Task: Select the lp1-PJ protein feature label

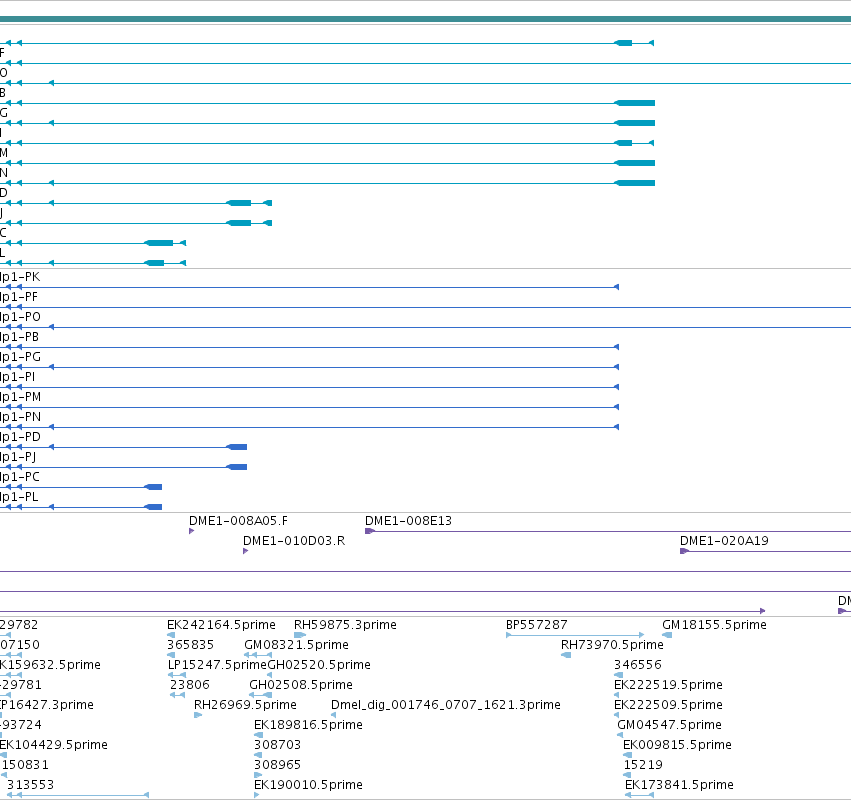Action: point(18,457)
